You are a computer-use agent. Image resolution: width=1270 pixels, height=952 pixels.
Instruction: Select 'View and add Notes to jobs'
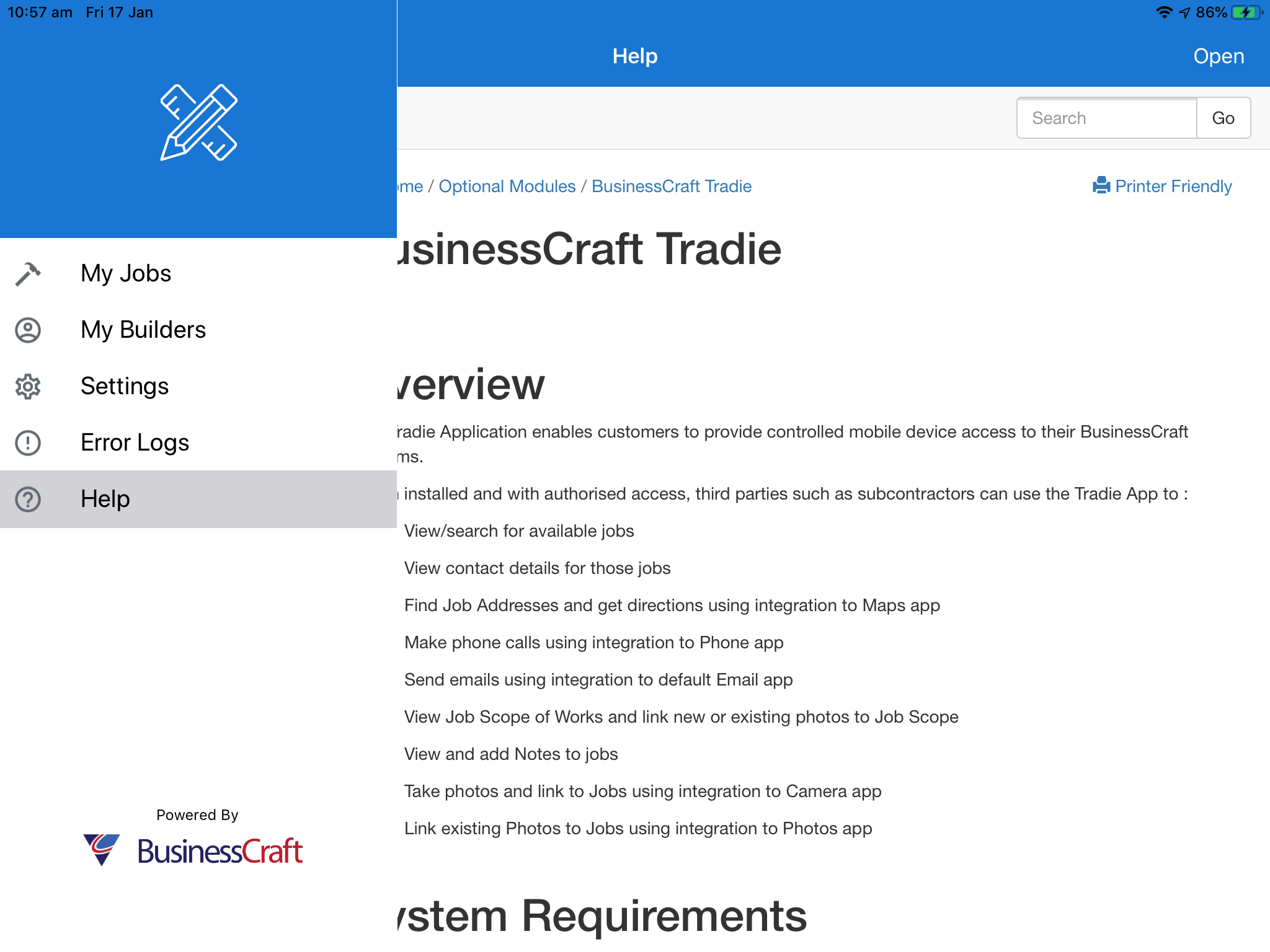coord(511,754)
